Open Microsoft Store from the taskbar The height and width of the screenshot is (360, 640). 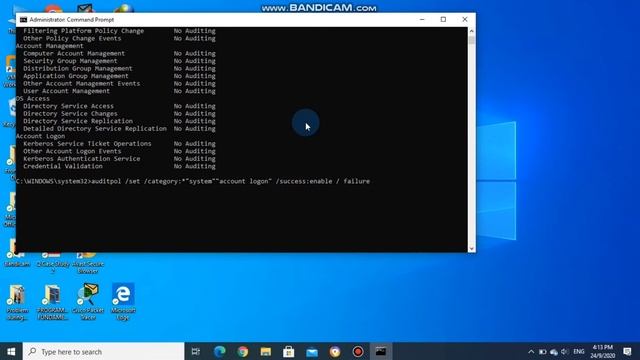point(289,351)
